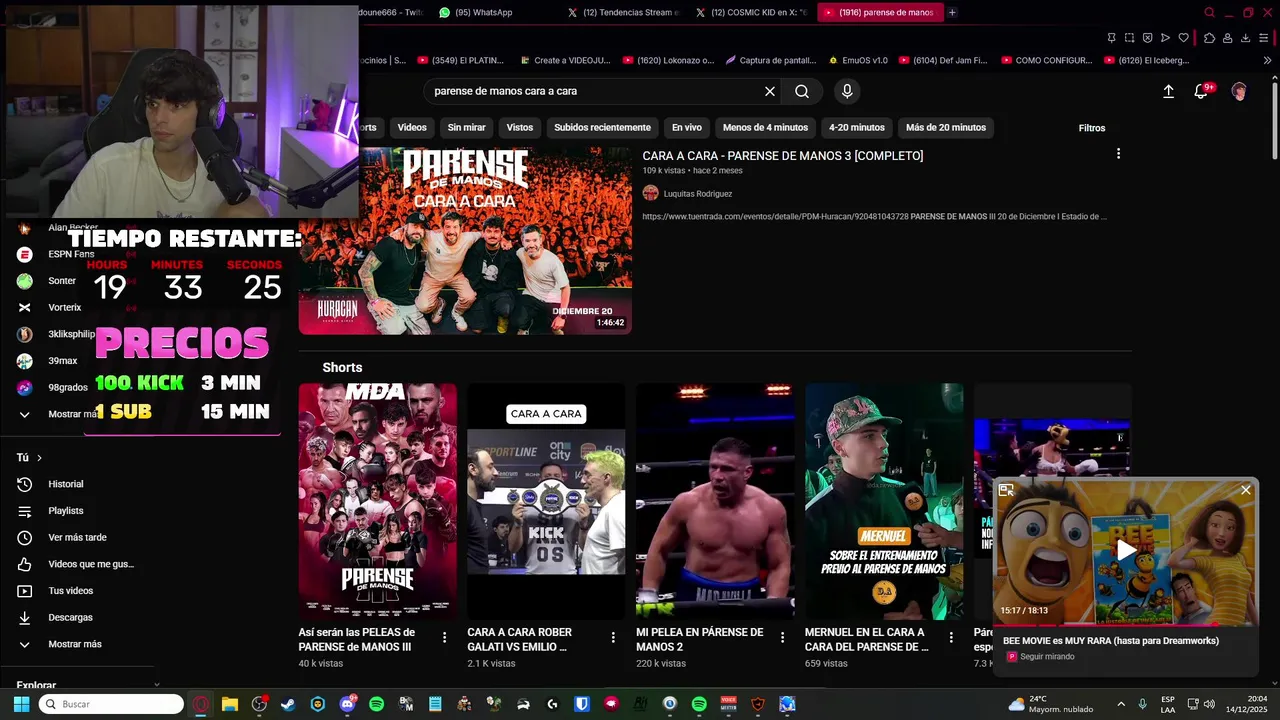
Task: Click the browser heart bookmark icon
Action: (1183, 38)
